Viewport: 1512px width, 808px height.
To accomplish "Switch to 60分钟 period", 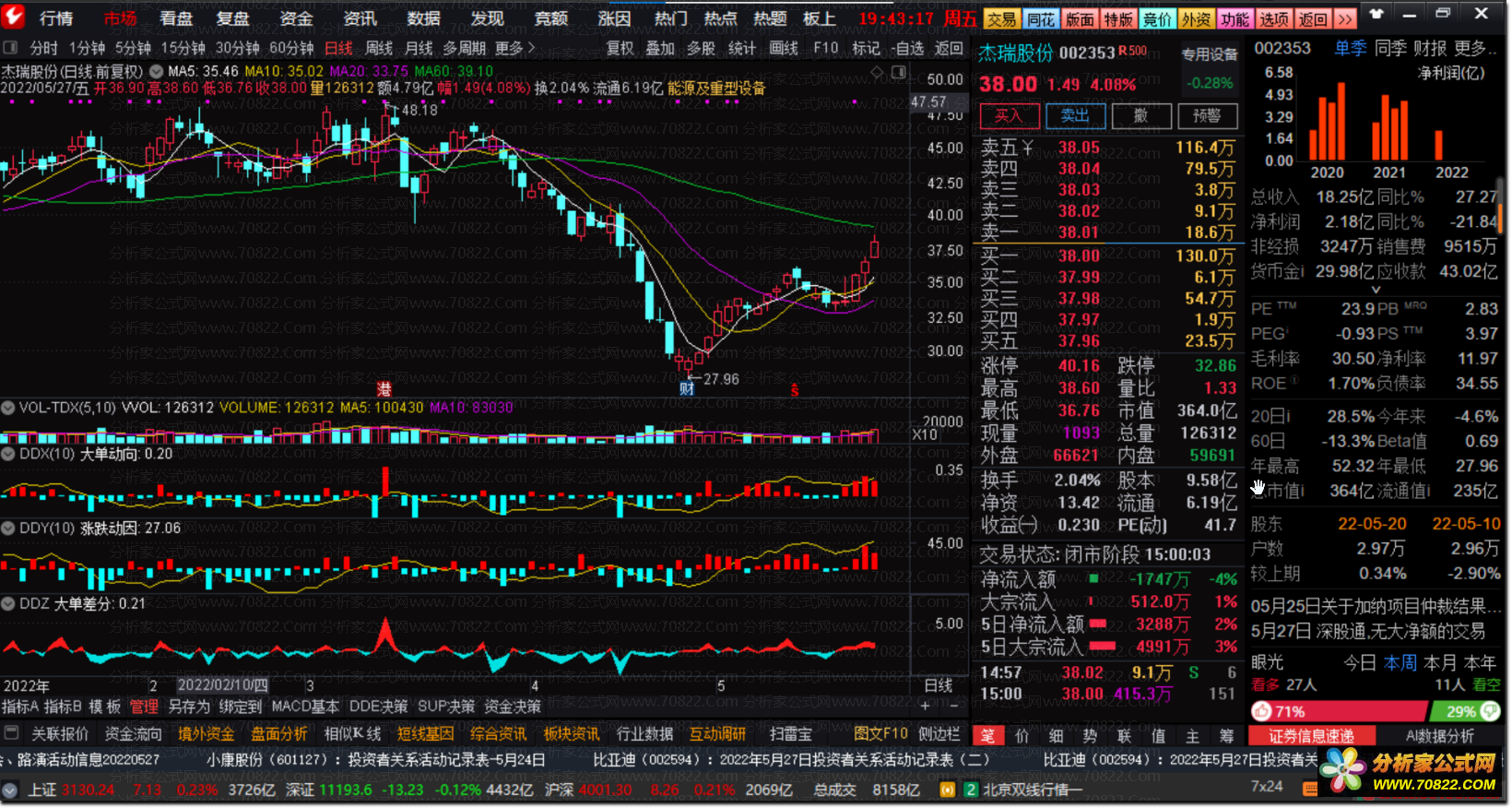I will pos(291,48).
